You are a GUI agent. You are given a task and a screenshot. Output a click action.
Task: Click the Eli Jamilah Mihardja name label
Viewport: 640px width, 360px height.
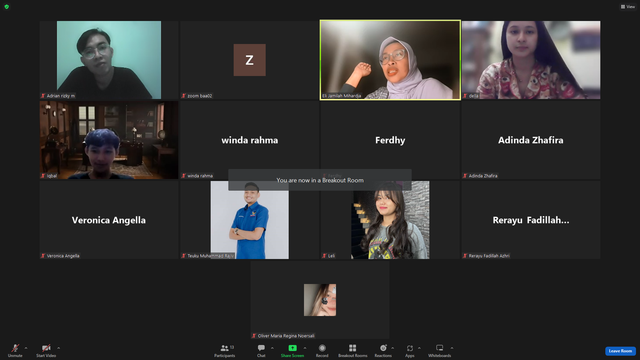pos(342,96)
